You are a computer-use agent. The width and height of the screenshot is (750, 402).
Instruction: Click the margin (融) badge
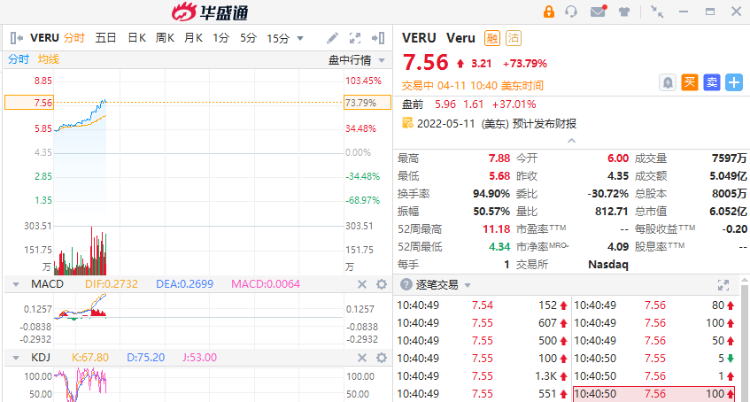coord(492,38)
